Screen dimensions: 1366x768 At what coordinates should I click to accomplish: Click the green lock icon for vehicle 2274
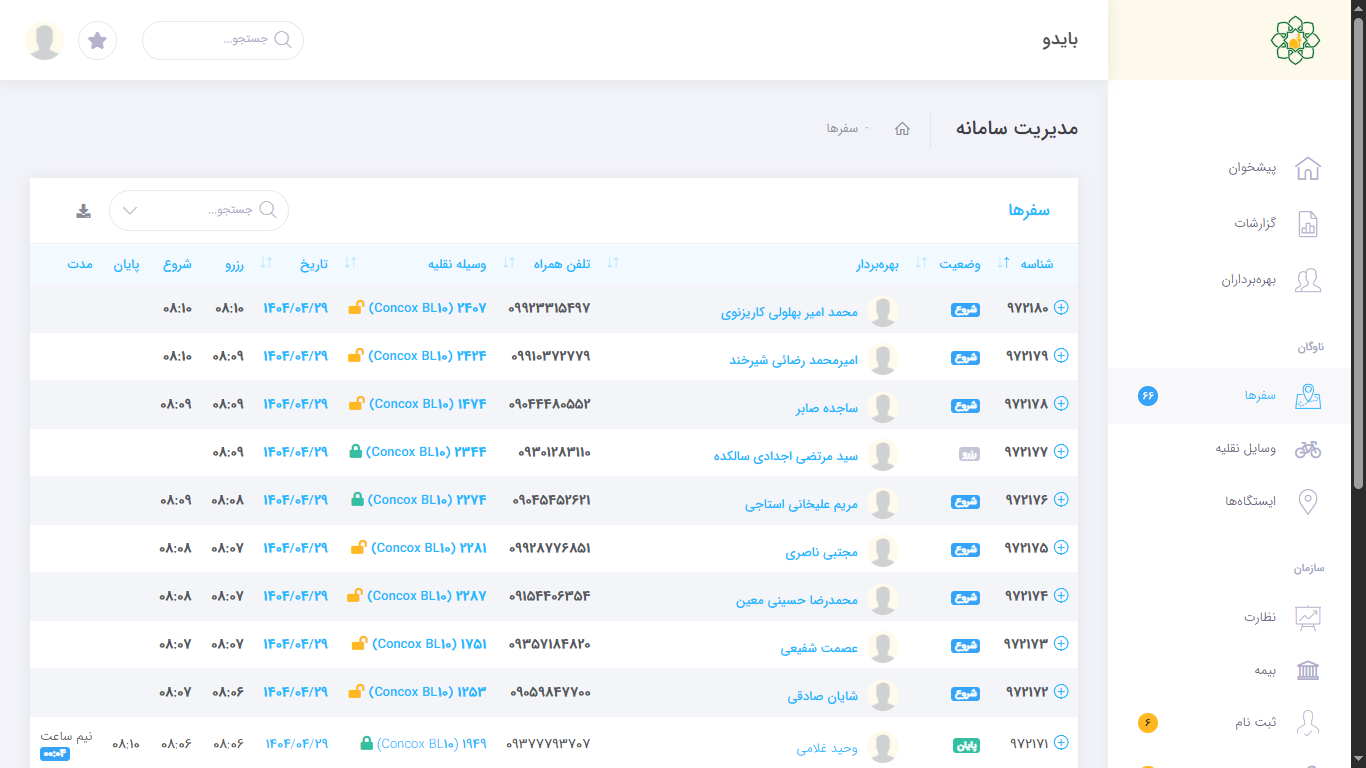357,500
